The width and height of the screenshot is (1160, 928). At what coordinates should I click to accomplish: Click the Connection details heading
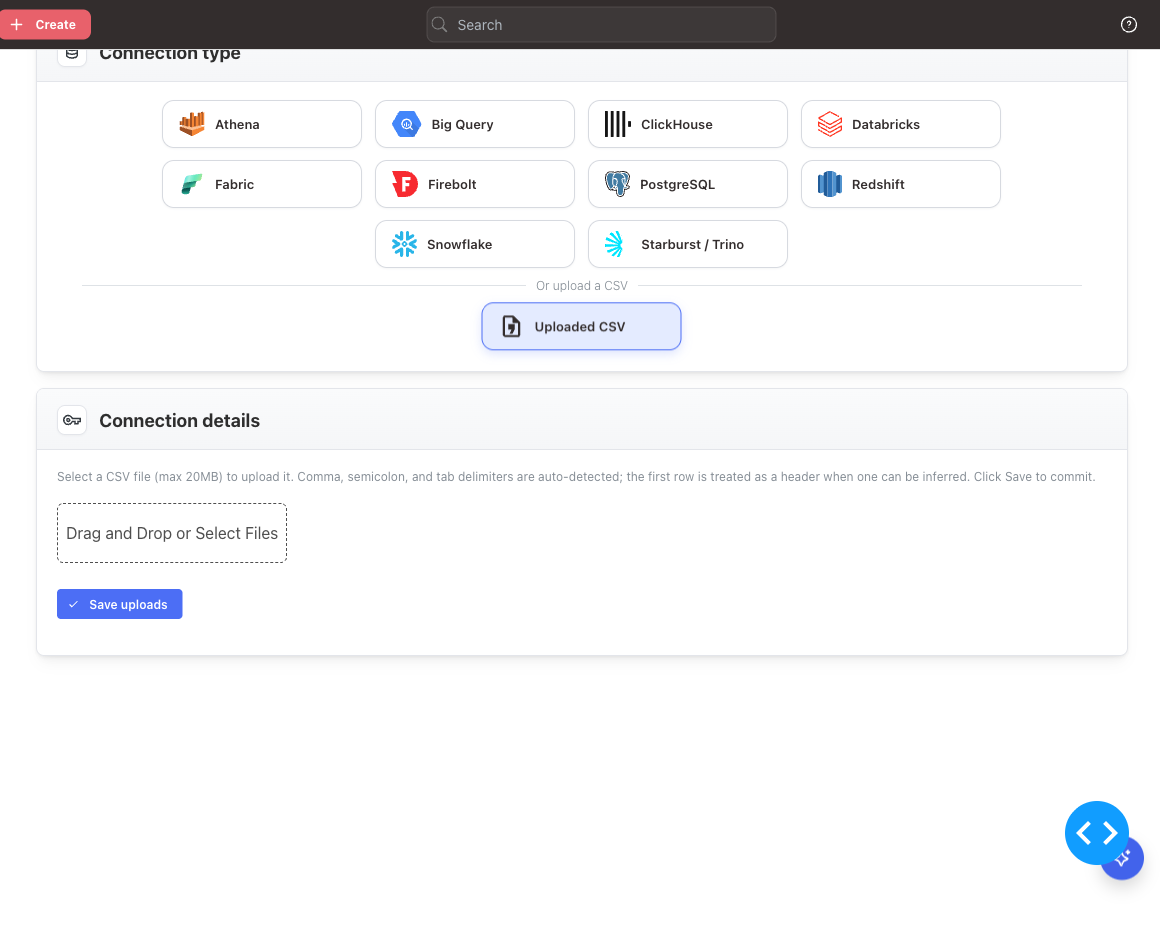(x=180, y=420)
